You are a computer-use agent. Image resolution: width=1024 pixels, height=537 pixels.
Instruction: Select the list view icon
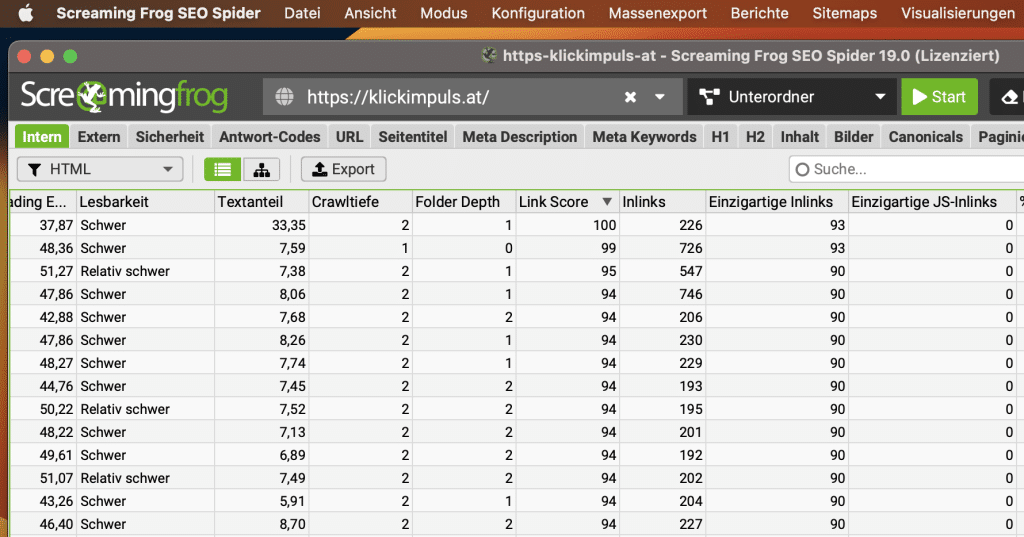(x=222, y=169)
